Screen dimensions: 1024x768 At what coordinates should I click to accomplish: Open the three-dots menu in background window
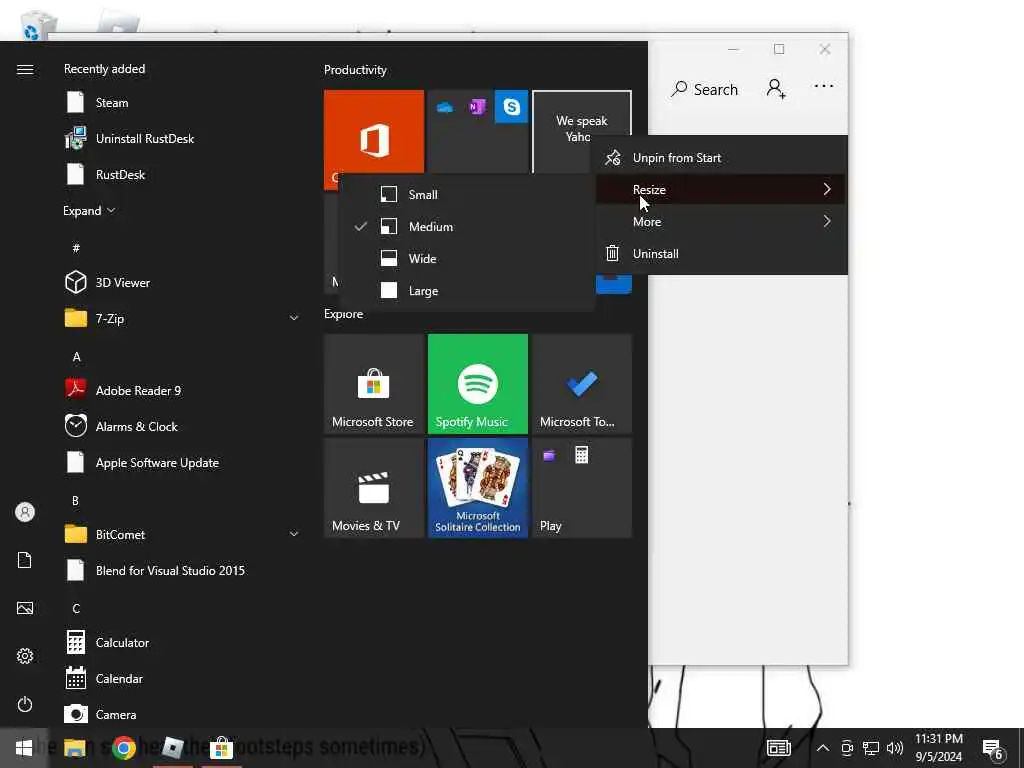click(824, 86)
